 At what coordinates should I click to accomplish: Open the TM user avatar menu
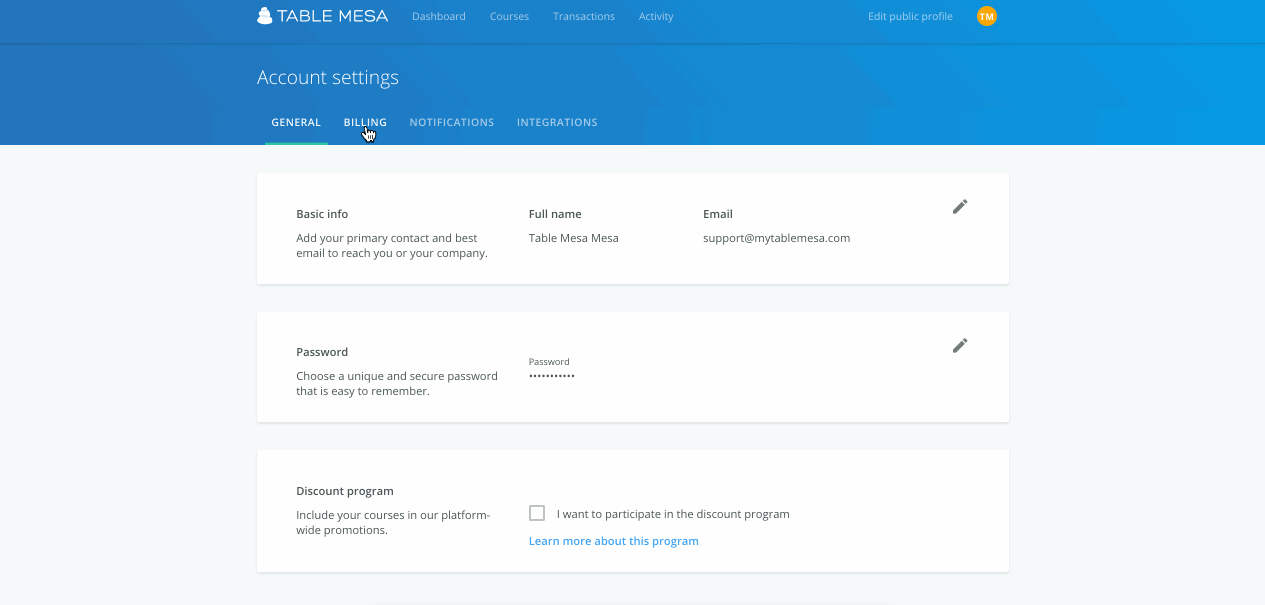pos(987,16)
